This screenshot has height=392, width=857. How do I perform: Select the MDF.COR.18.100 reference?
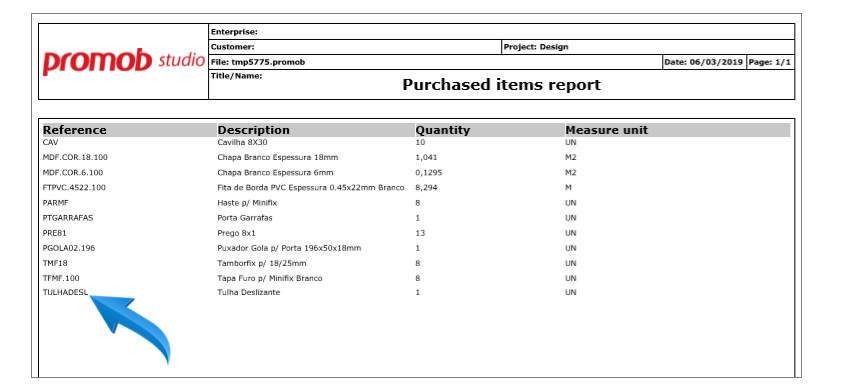pyautogui.click(x=75, y=157)
